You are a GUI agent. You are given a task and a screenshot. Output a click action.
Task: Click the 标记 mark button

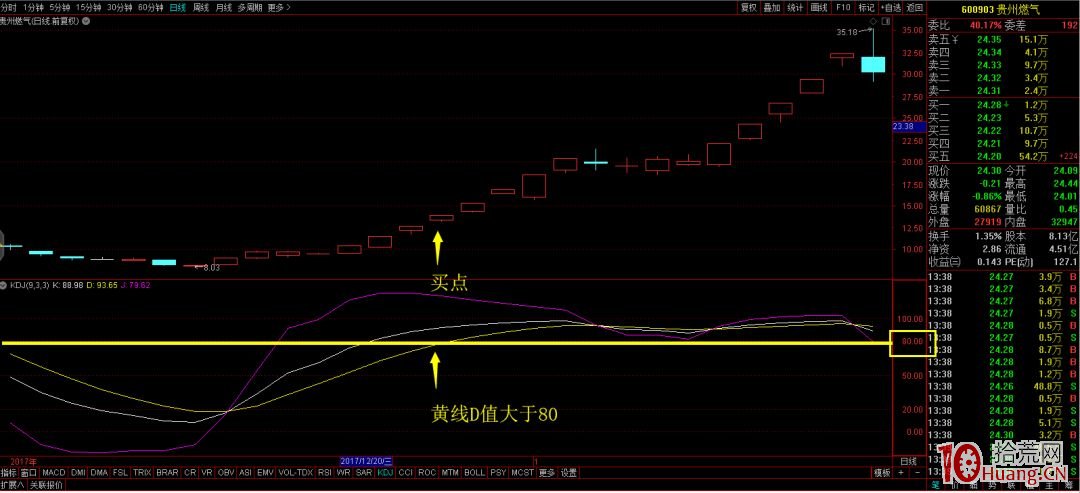(866, 8)
